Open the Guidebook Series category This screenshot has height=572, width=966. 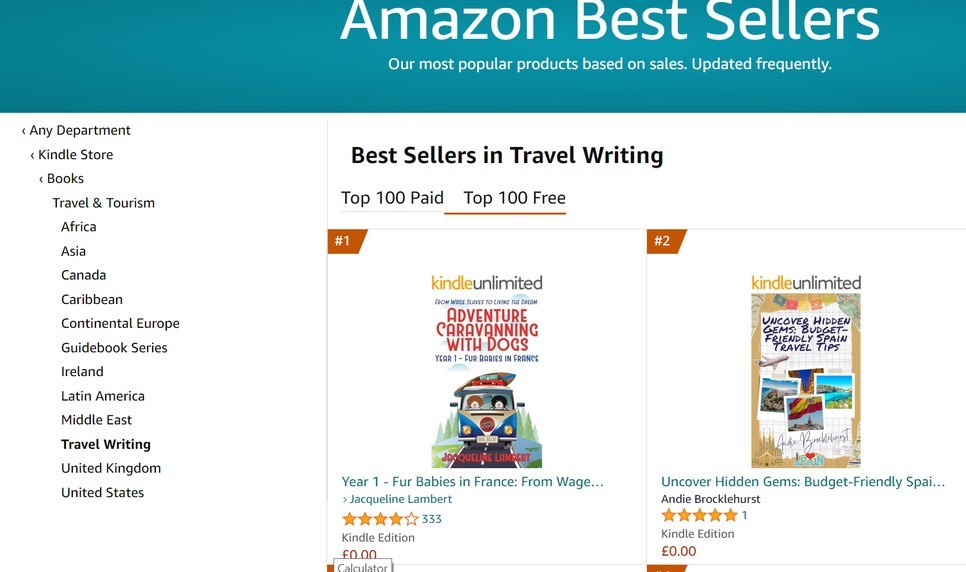[114, 347]
